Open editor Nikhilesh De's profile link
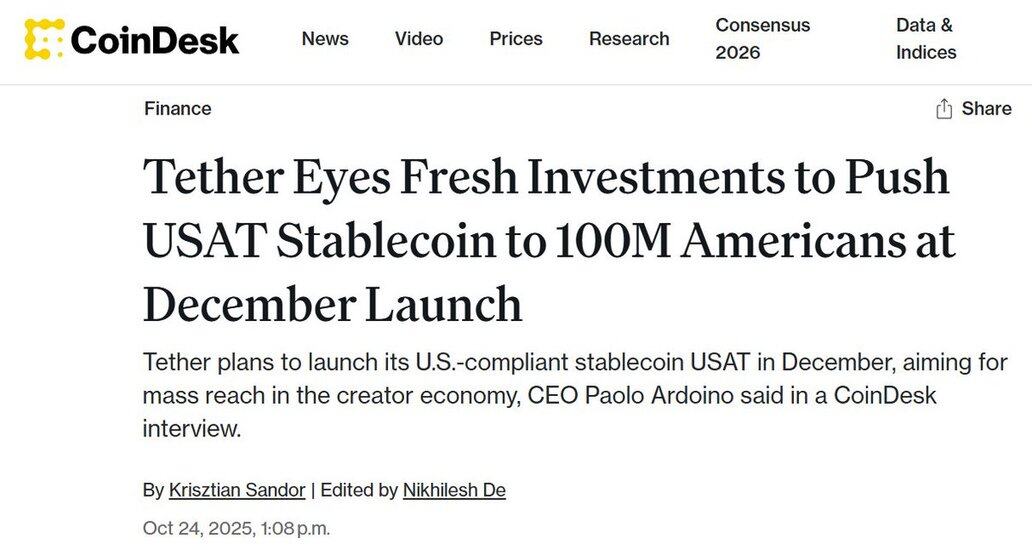This screenshot has width=1032, height=550. [454, 490]
